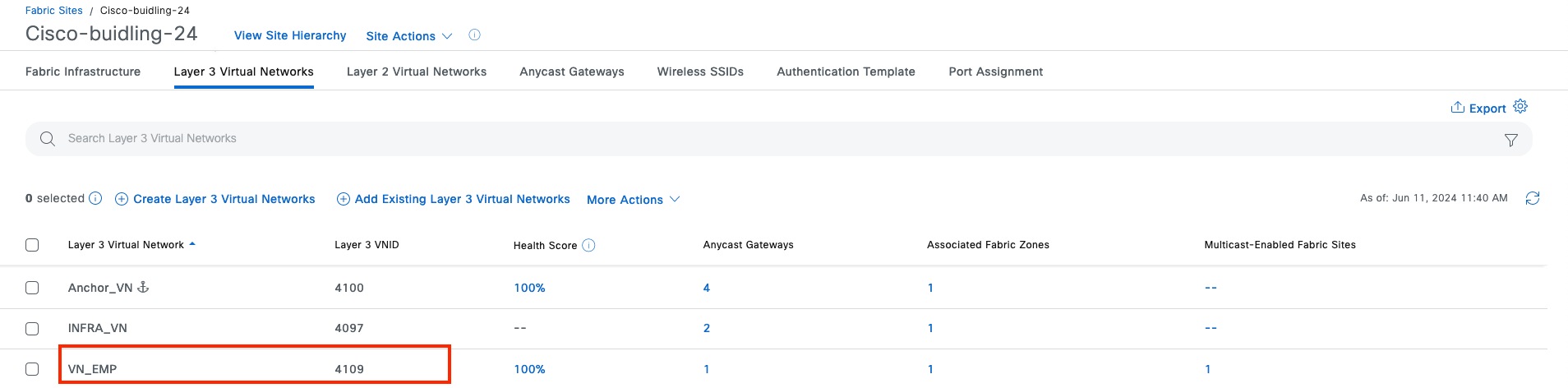Select the Anchor_VN row checkbox
Image resolution: width=1568 pixels, height=388 pixels.
pyautogui.click(x=32, y=288)
